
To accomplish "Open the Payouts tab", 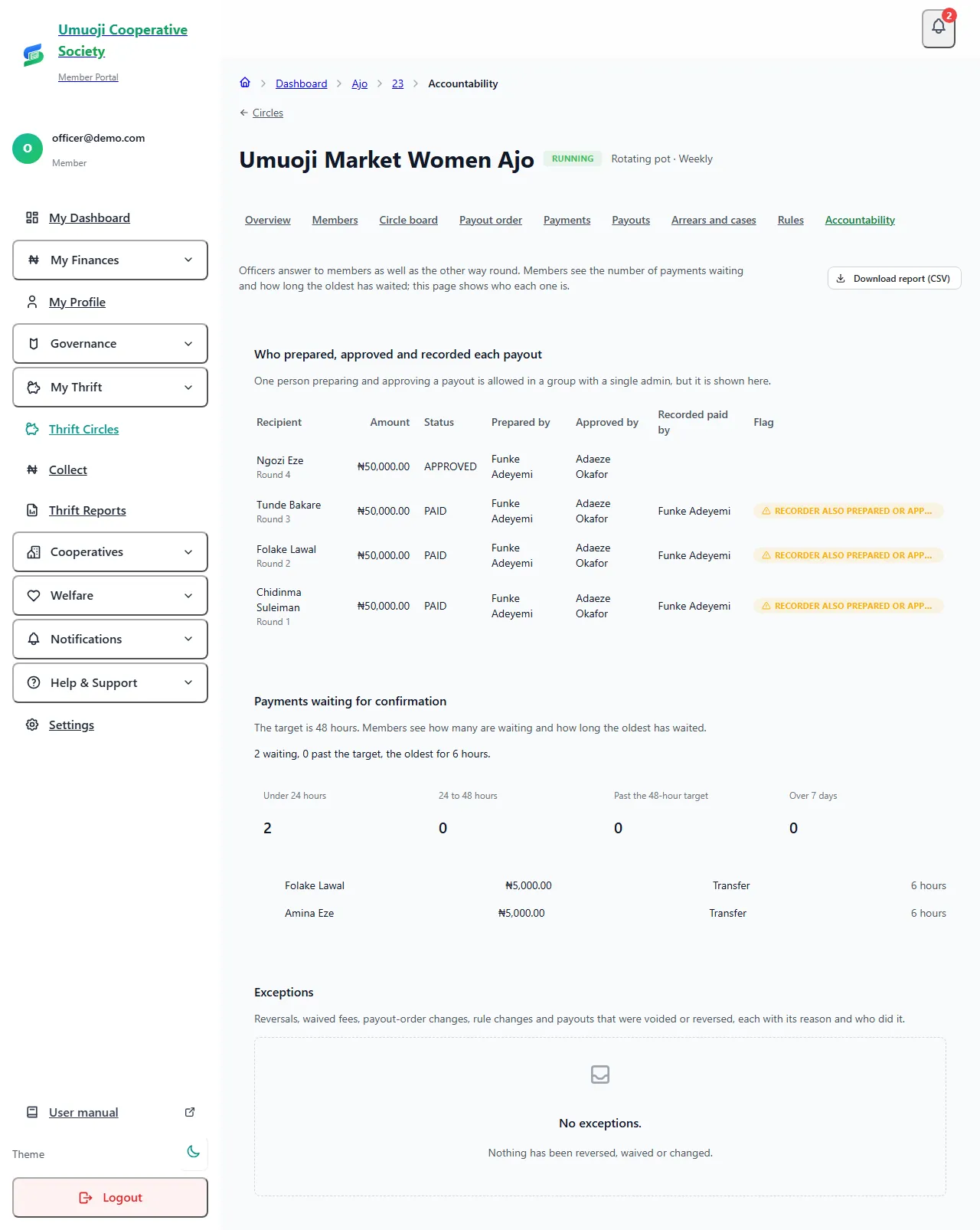I will click(631, 220).
